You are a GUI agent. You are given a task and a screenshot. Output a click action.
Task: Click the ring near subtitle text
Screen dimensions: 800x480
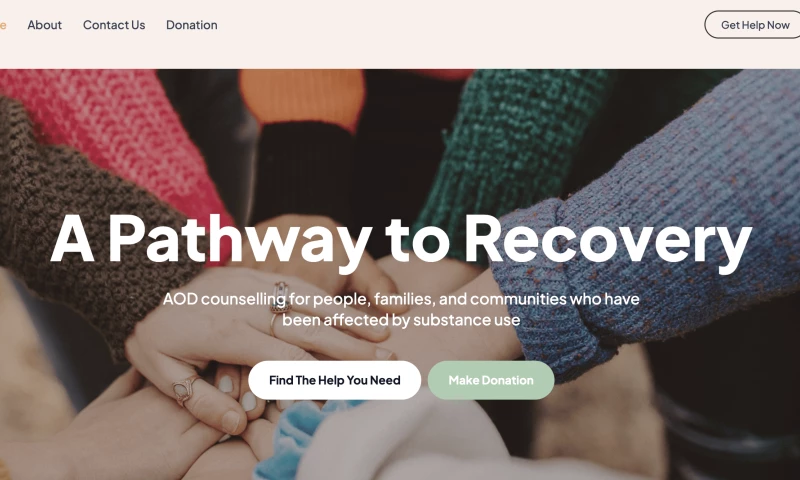(280, 297)
